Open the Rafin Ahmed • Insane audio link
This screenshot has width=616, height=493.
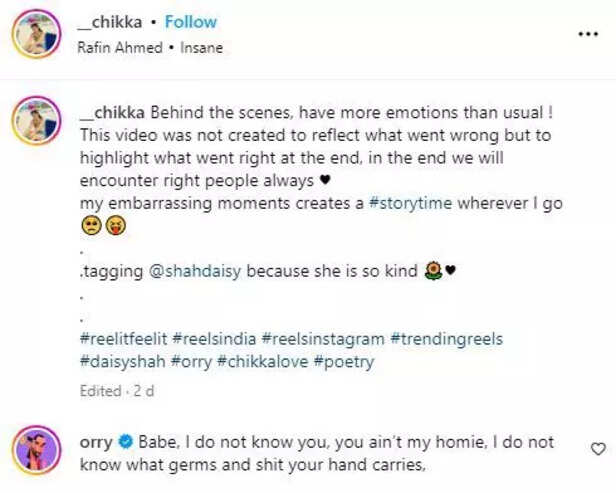[x=150, y=47]
